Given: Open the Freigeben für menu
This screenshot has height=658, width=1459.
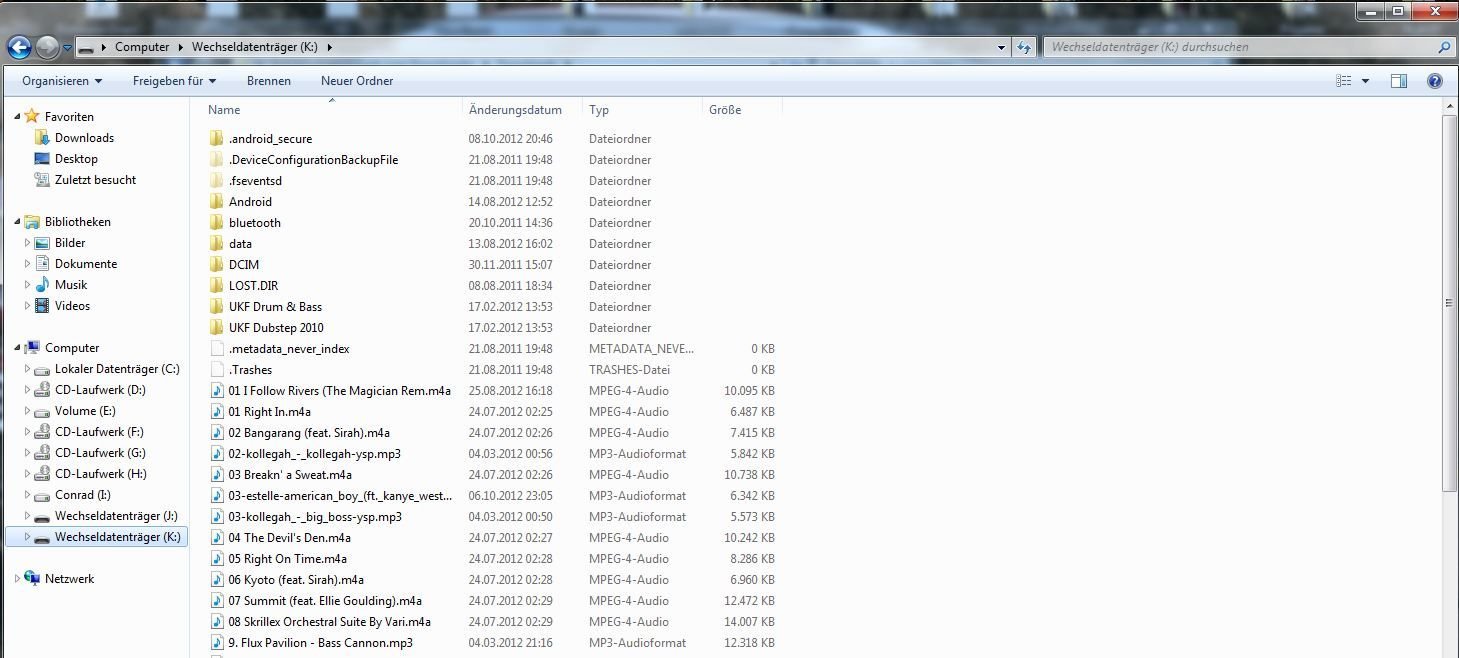Looking at the screenshot, I should (x=174, y=81).
